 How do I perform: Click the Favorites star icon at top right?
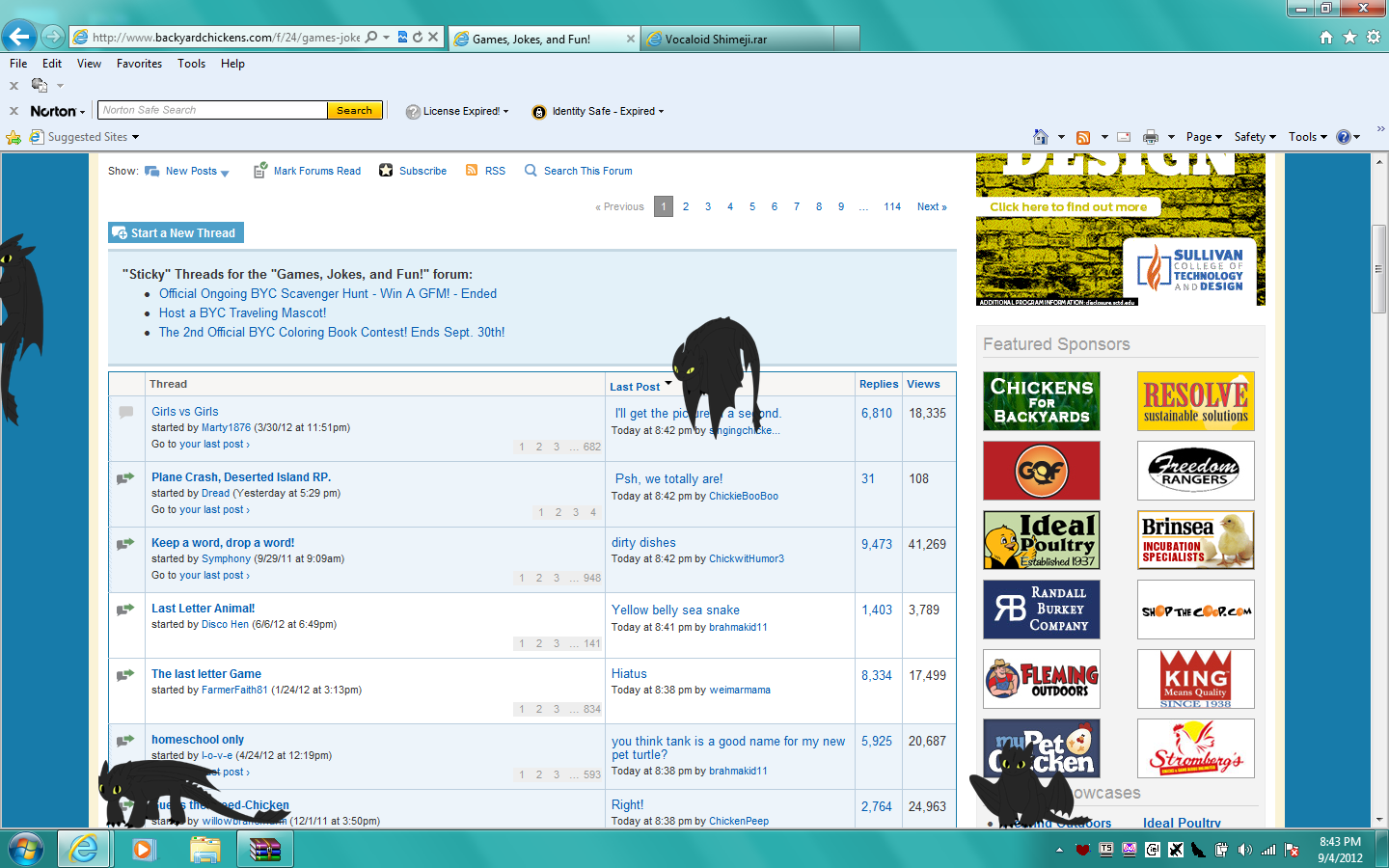click(x=1349, y=37)
